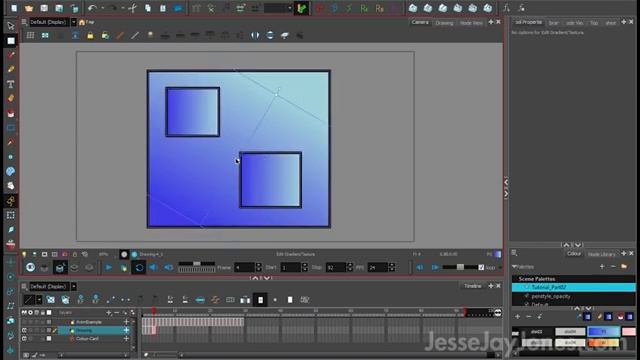Screen dimensions: 640x360
Task: Delete a layer with the timeline minus button
Action: (x=116, y=313)
